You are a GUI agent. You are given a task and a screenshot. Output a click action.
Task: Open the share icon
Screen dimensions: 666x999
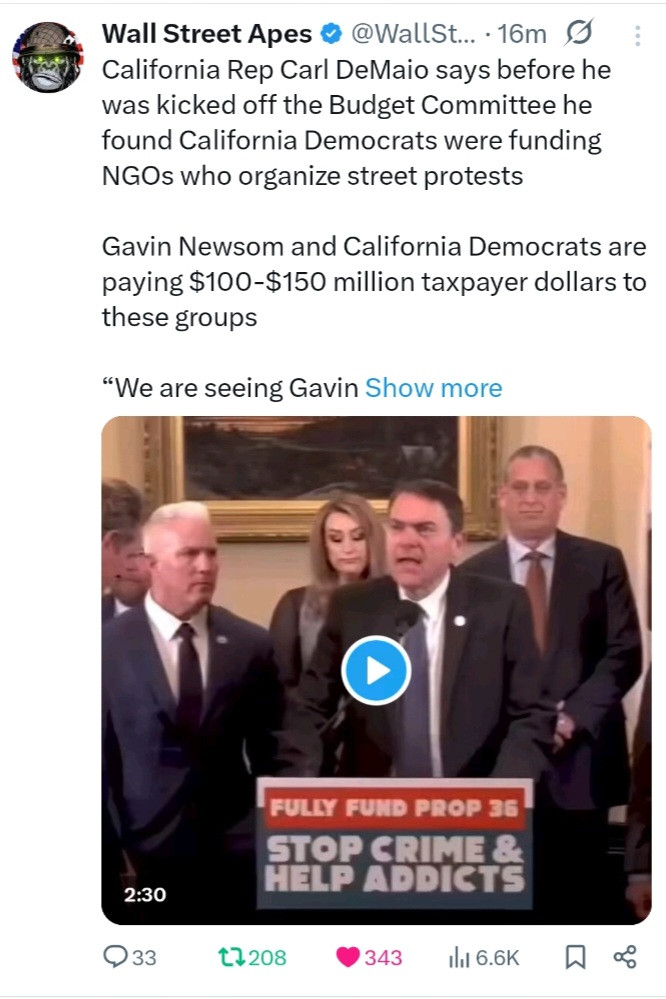pyautogui.click(x=625, y=956)
